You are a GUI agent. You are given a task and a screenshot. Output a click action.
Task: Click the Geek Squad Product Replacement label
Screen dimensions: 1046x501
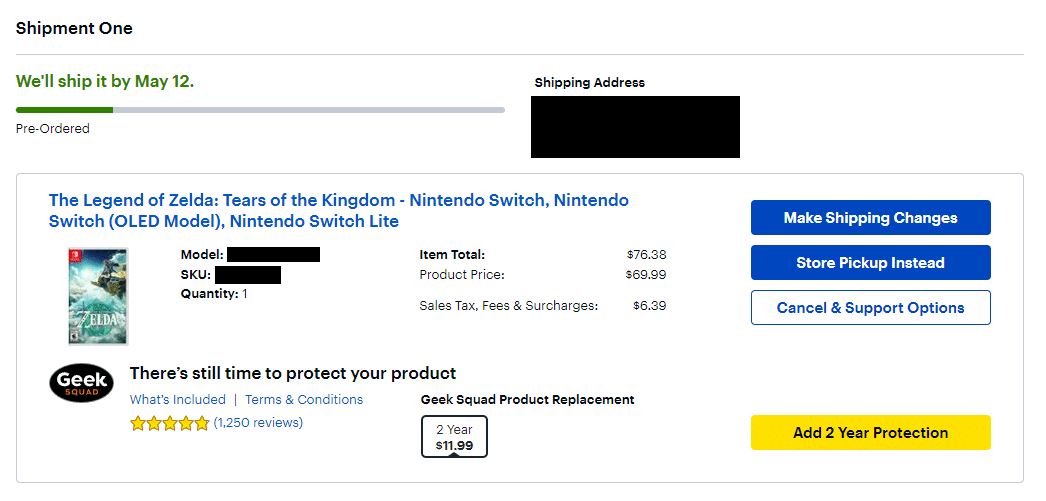tap(528, 400)
